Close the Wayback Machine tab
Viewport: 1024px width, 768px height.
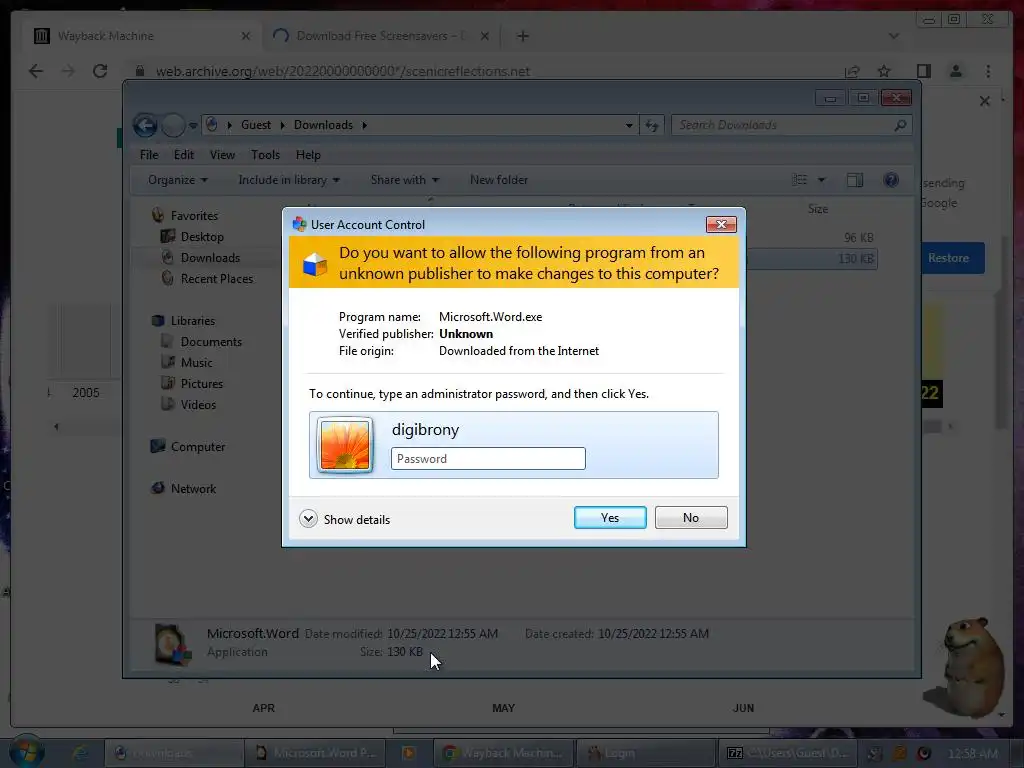pos(246,36)
